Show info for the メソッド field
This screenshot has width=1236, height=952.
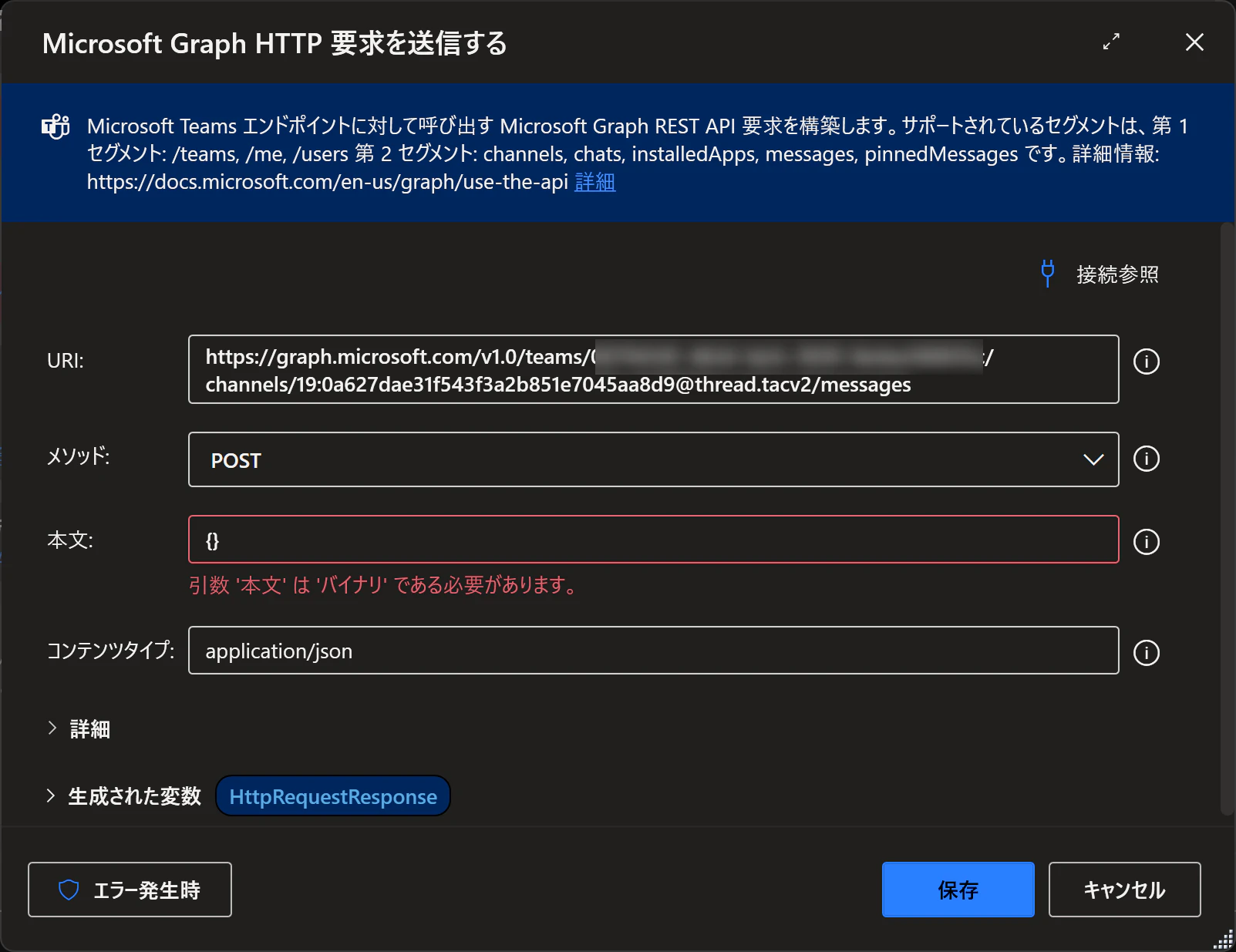(x=1146, y=459)
